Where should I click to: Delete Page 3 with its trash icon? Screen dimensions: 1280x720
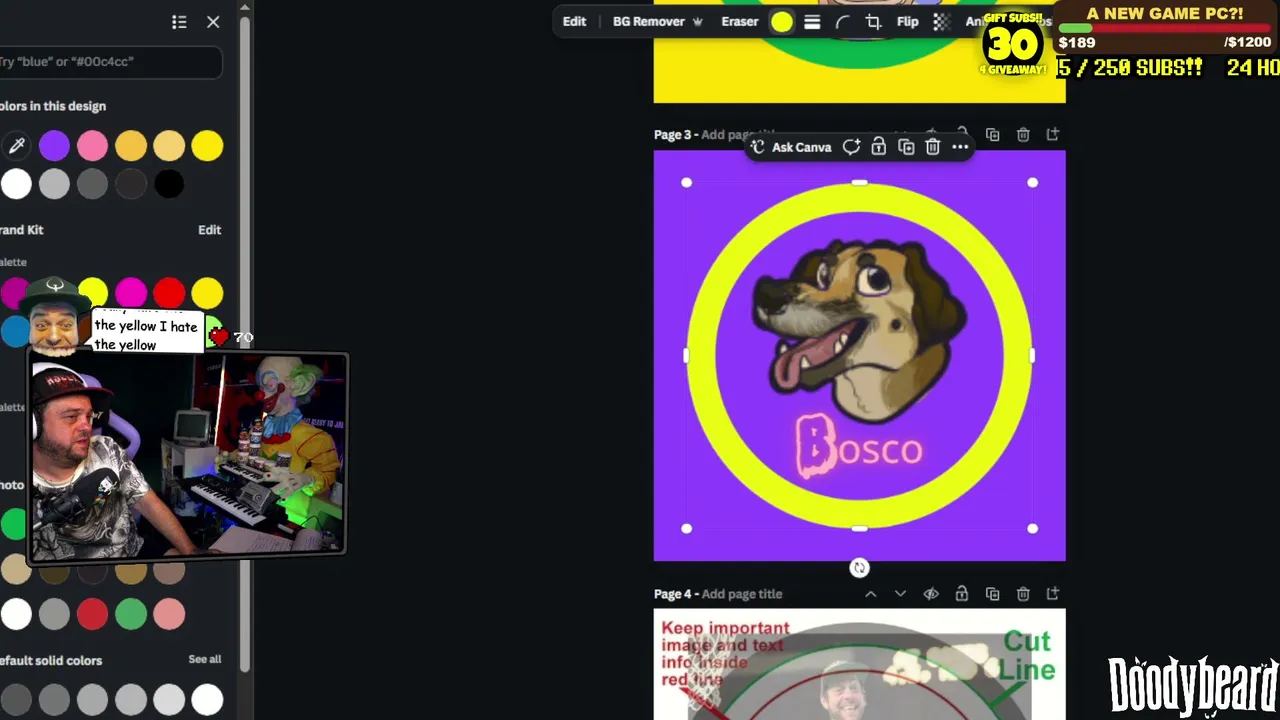click(x=1023, y=134)
